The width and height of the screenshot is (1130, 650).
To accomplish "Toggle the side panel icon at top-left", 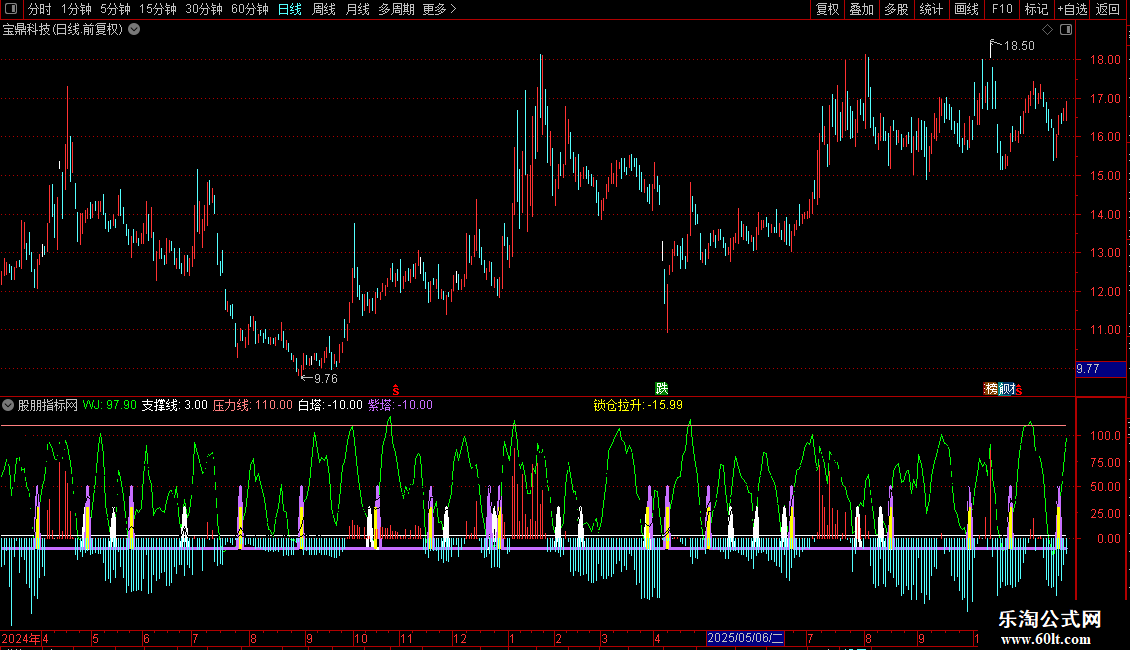I will coord(11,9).
